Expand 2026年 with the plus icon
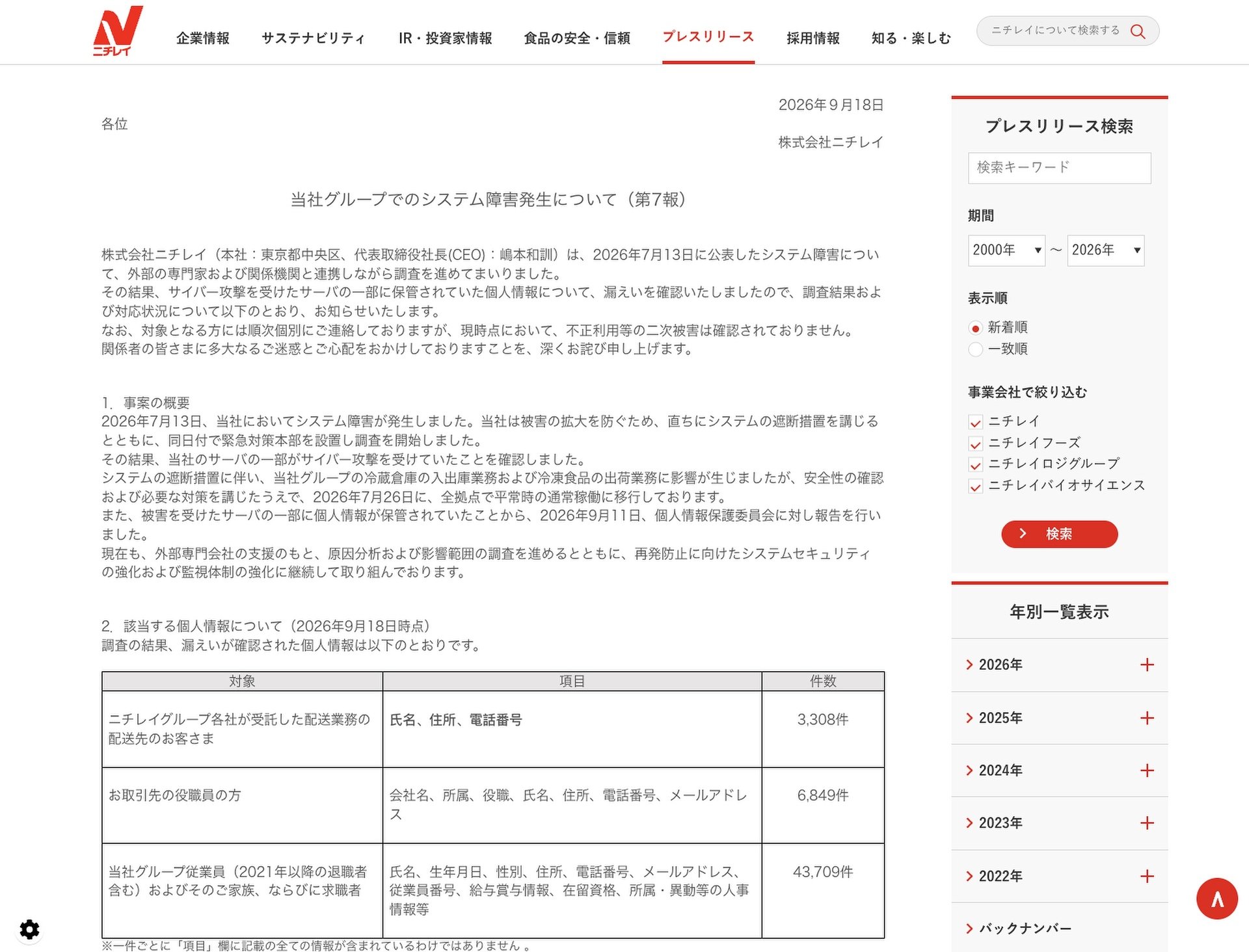Viewport: 1249px width, 952px height. click(x=1147, y=665)
